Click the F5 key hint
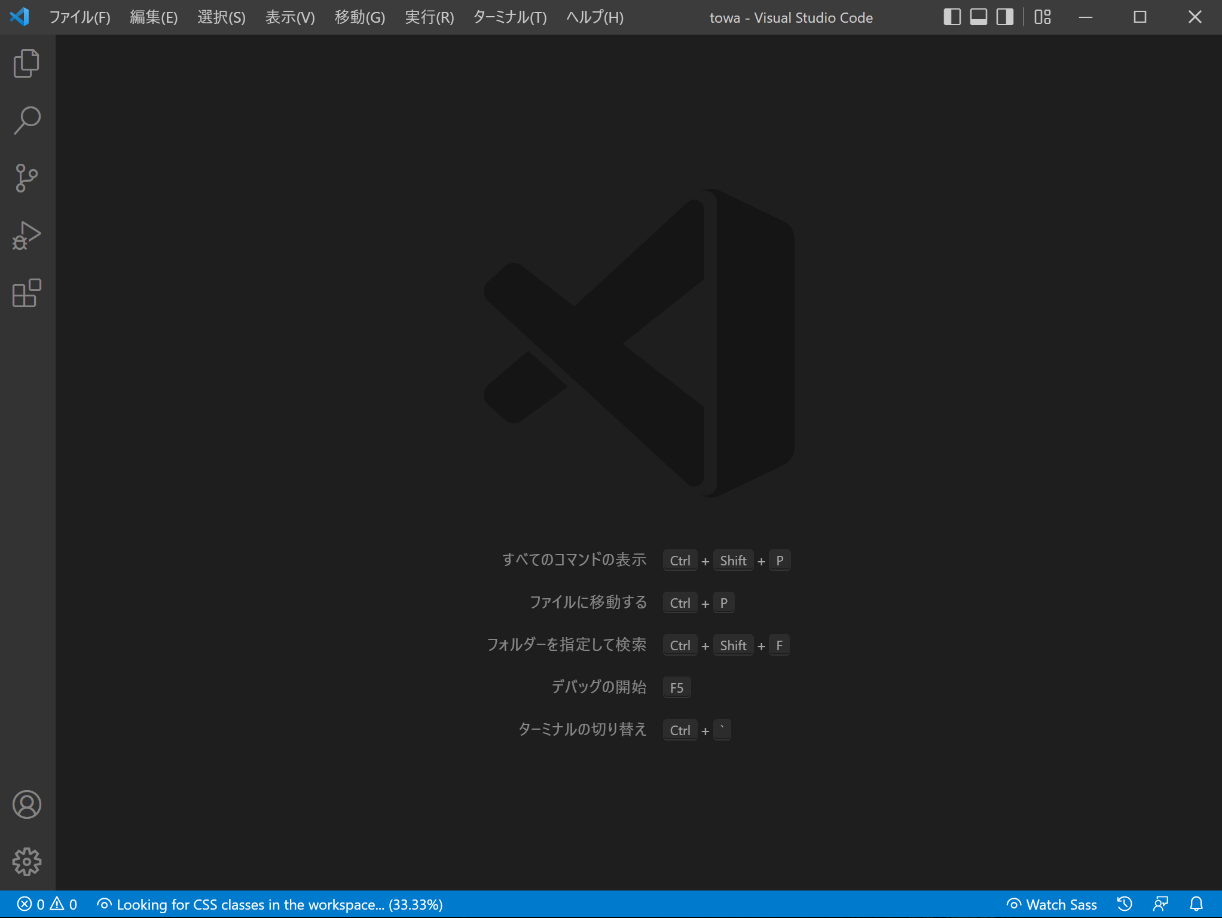The height and width of the screenshot is (918, 1222). coord(677,687)
